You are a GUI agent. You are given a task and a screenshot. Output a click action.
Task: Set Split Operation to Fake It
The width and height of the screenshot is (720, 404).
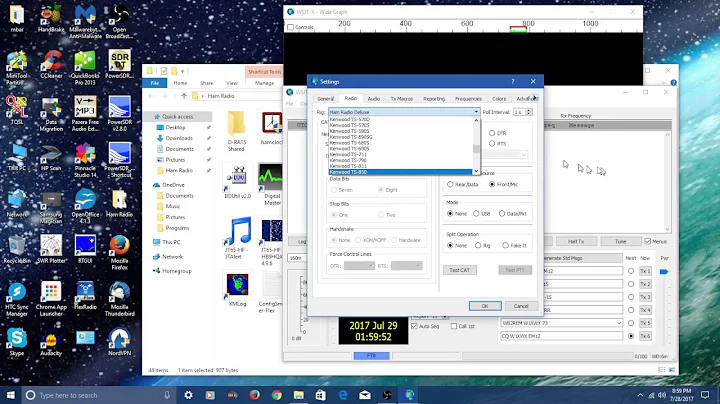click(506, 246)
